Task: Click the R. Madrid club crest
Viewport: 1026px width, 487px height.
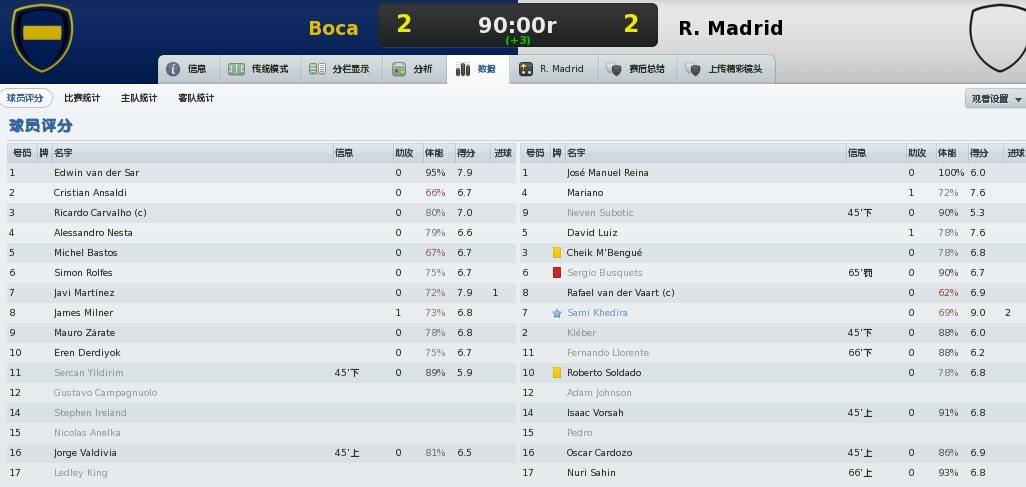Action: [999, 37]
